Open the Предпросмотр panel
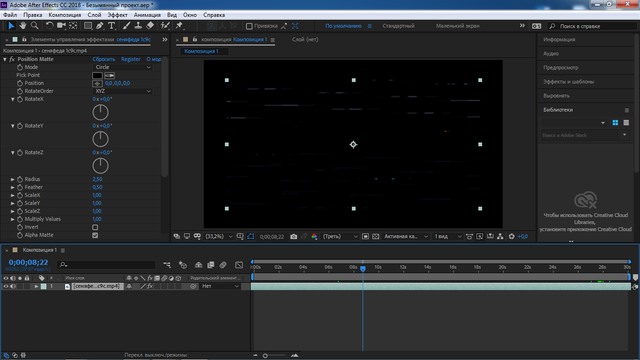This screenshot has height=360, width=640. [x=560, y=68]
